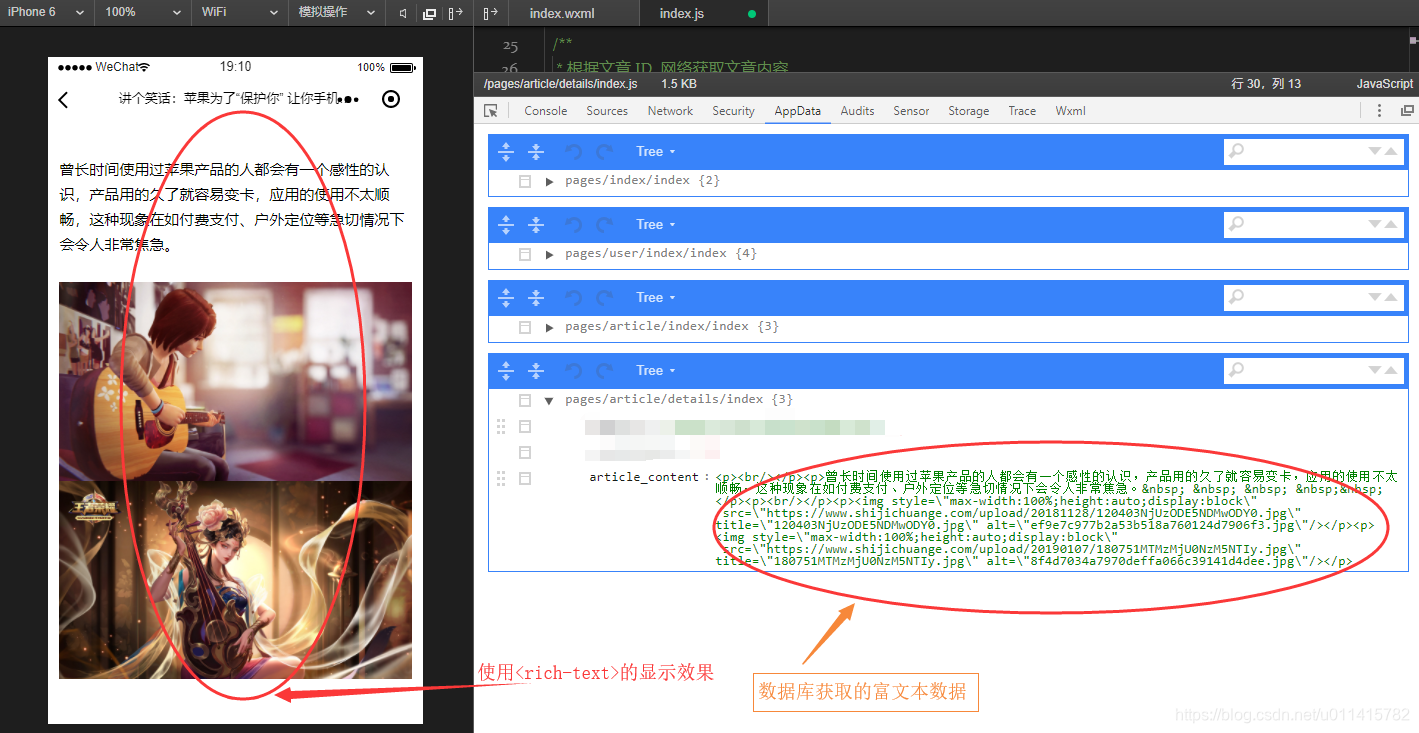Expand the pages/article/index/index tree node
This screenshot has height=733, width=1419.
tap(549, 328)
